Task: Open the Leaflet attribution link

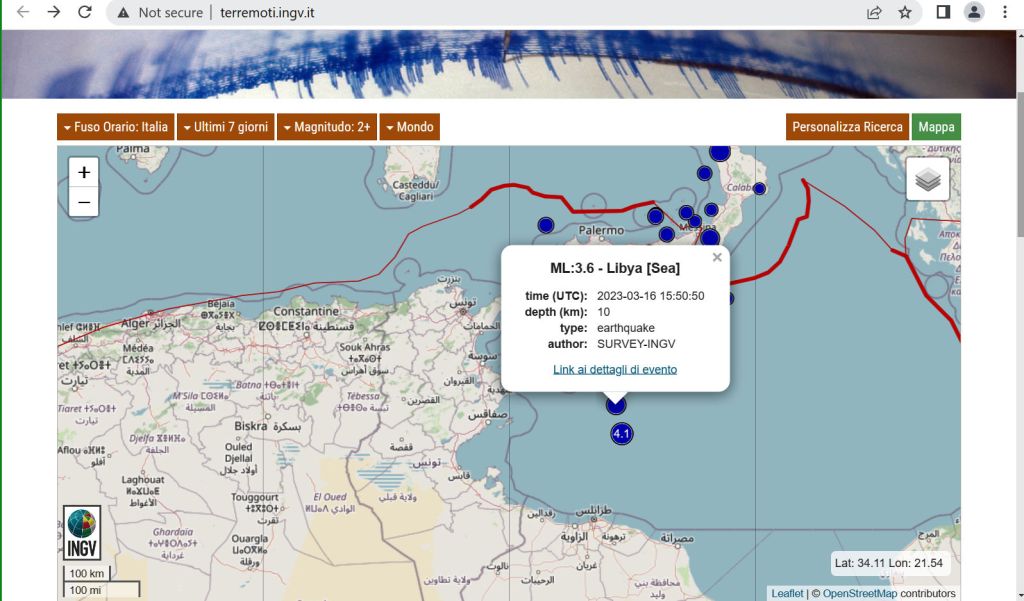Action: [787, 594]
